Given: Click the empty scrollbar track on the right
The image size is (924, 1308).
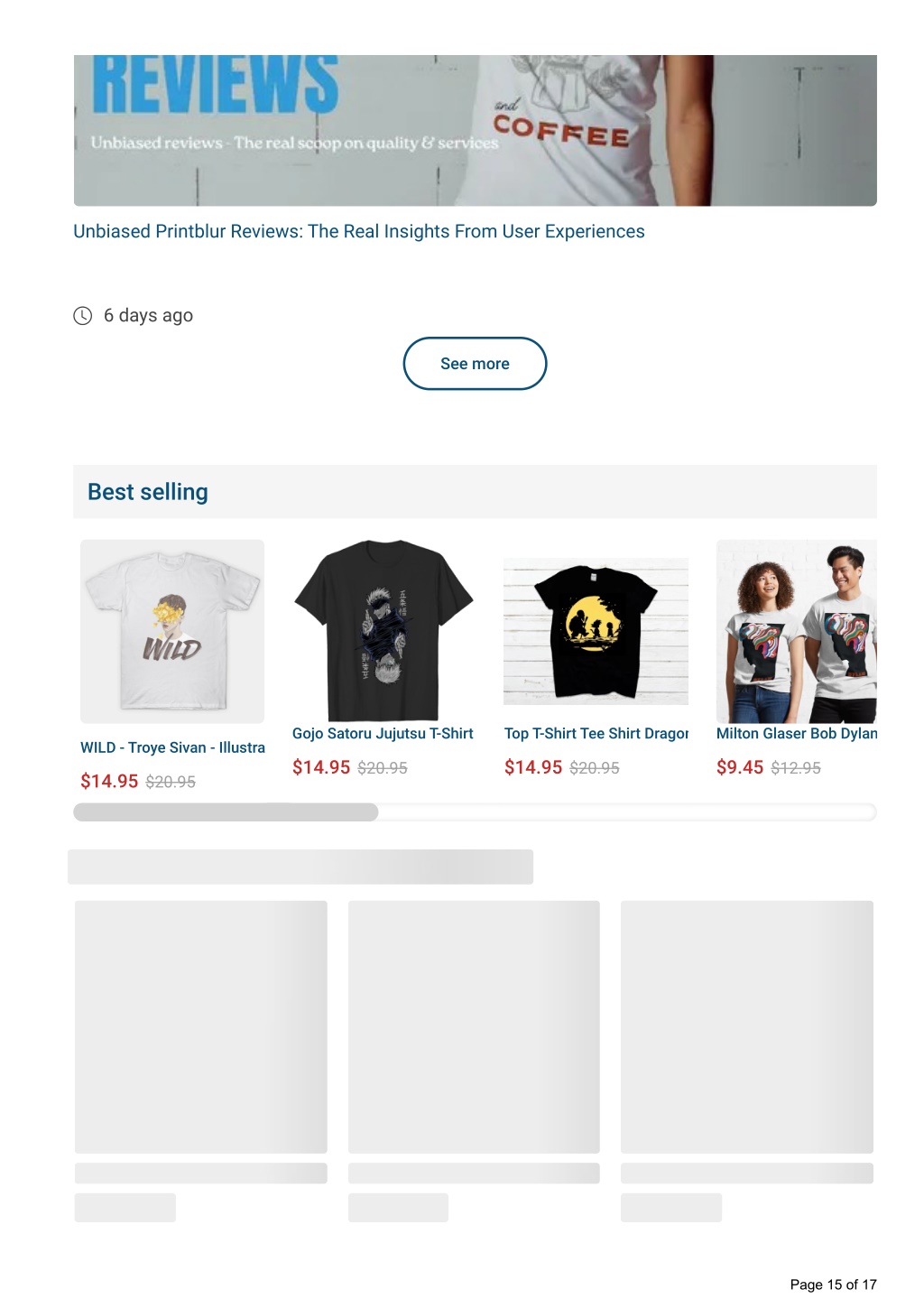Looking at the screenshot, I should pos(627,812).
